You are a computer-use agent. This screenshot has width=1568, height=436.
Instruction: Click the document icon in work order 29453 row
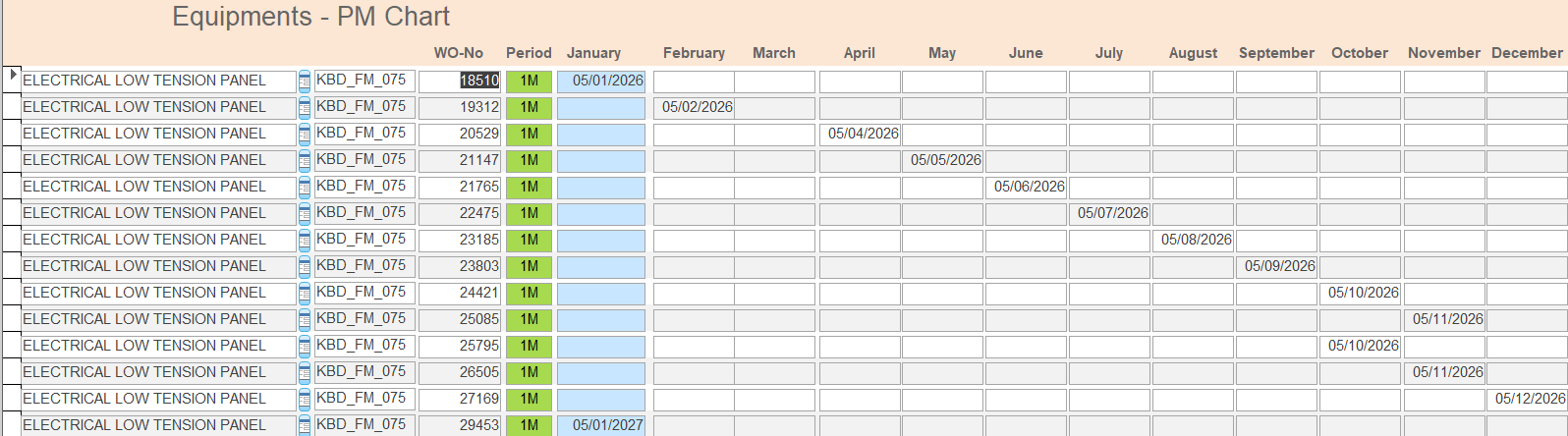tap(305, 425)
